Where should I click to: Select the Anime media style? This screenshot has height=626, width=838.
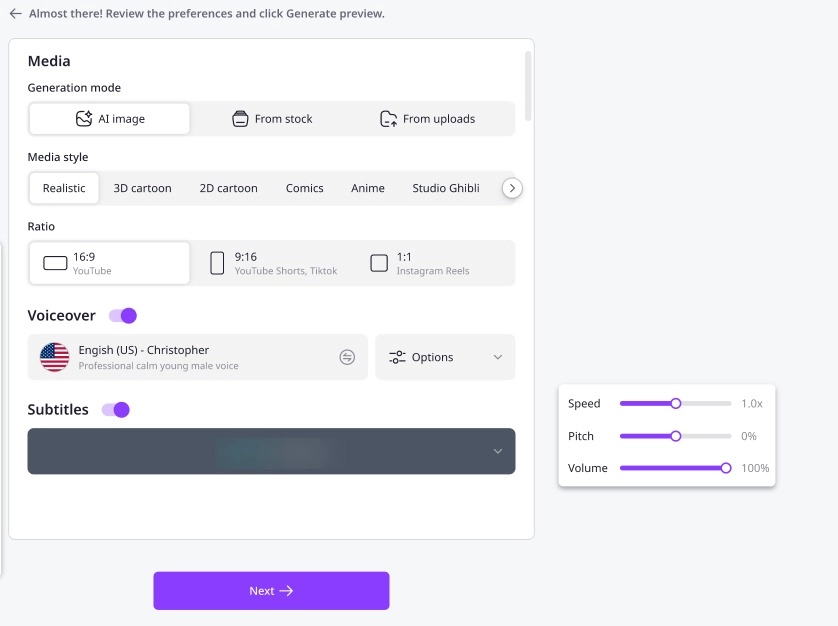[368, 188]
